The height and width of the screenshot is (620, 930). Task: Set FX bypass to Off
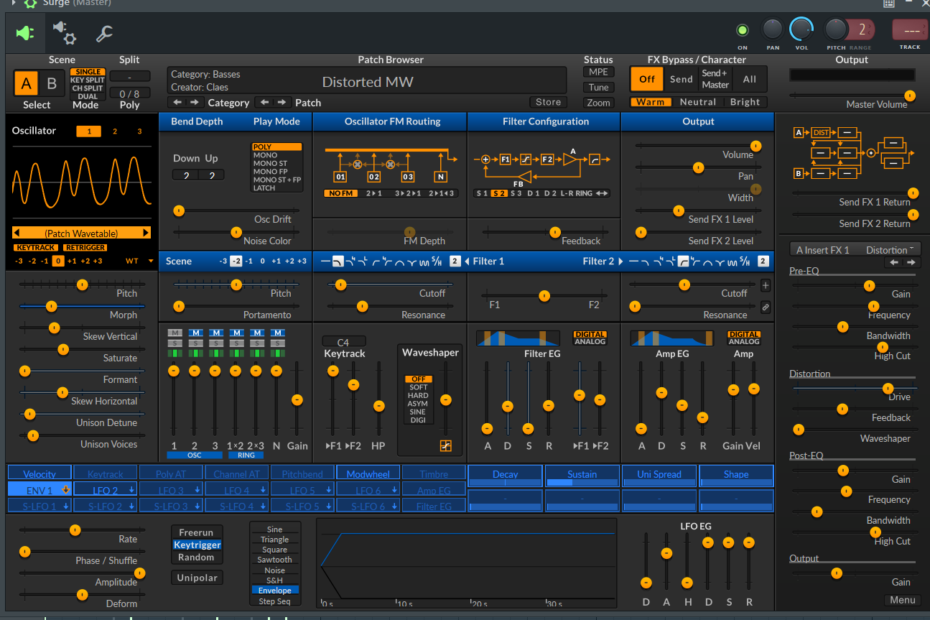coord(647,79)
